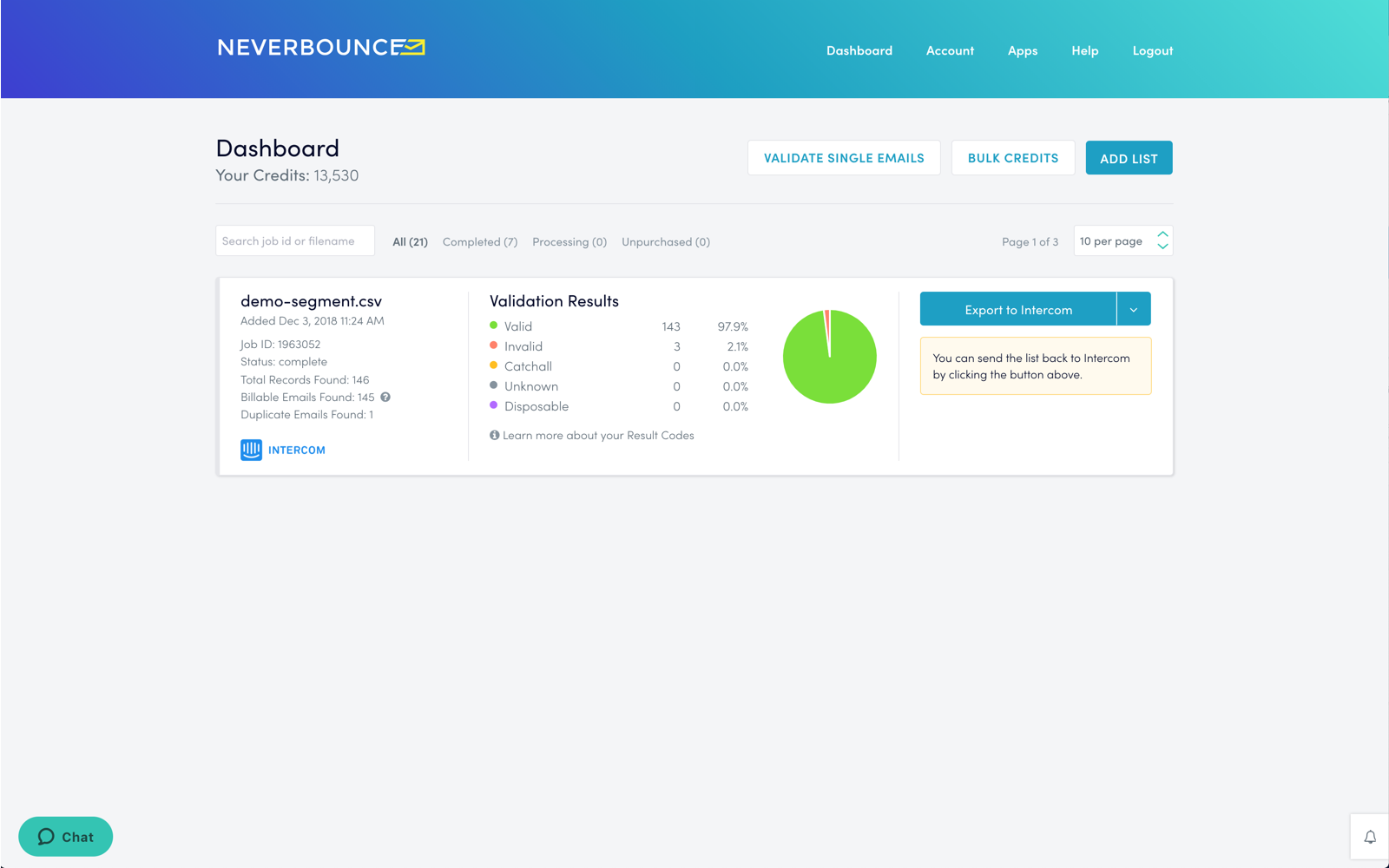Viewport: 1389px width, 868px height.
Task: Click the Search job id or filename field
Action: [294, 240]
